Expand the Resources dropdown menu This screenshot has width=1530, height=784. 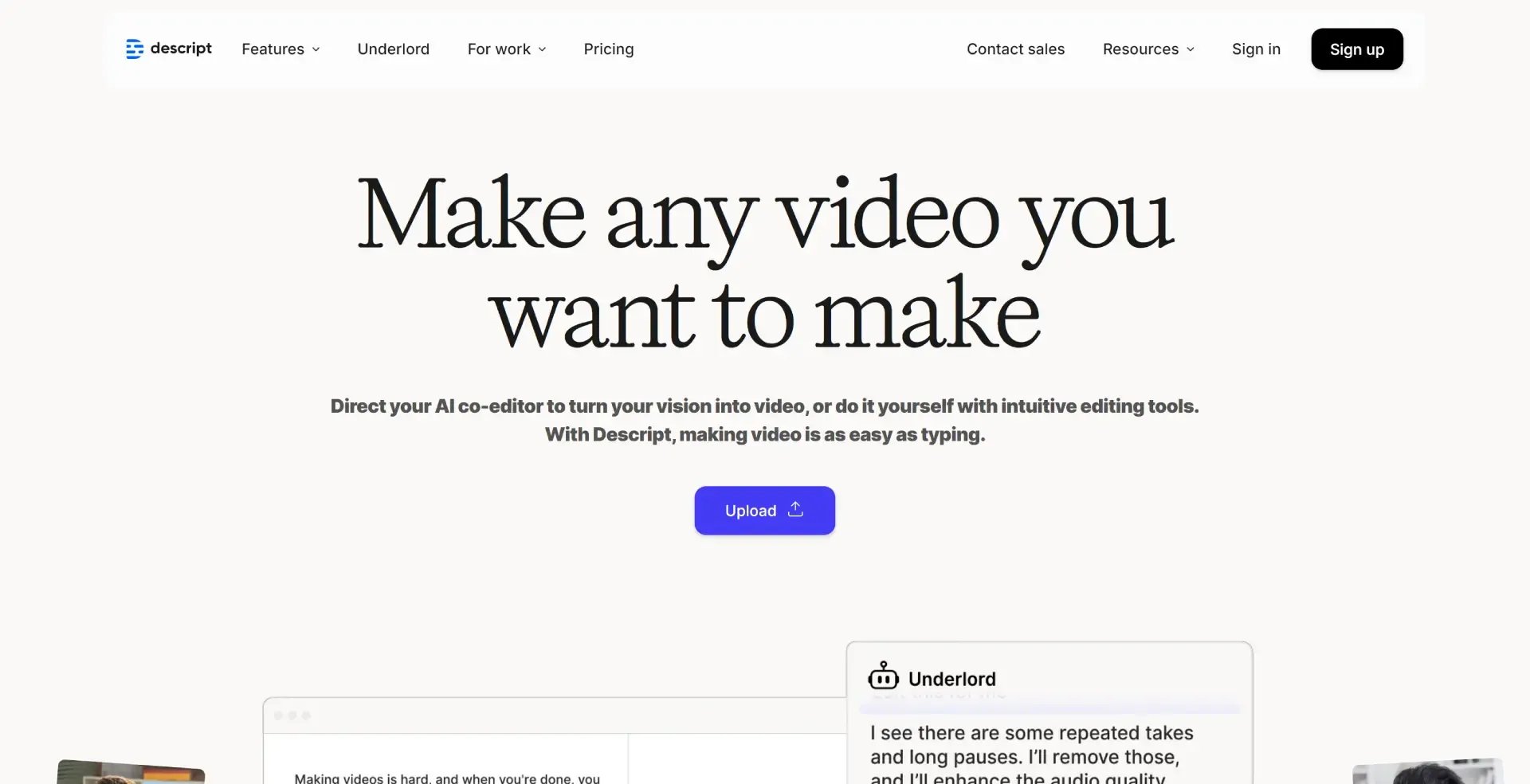point(1148,49)
